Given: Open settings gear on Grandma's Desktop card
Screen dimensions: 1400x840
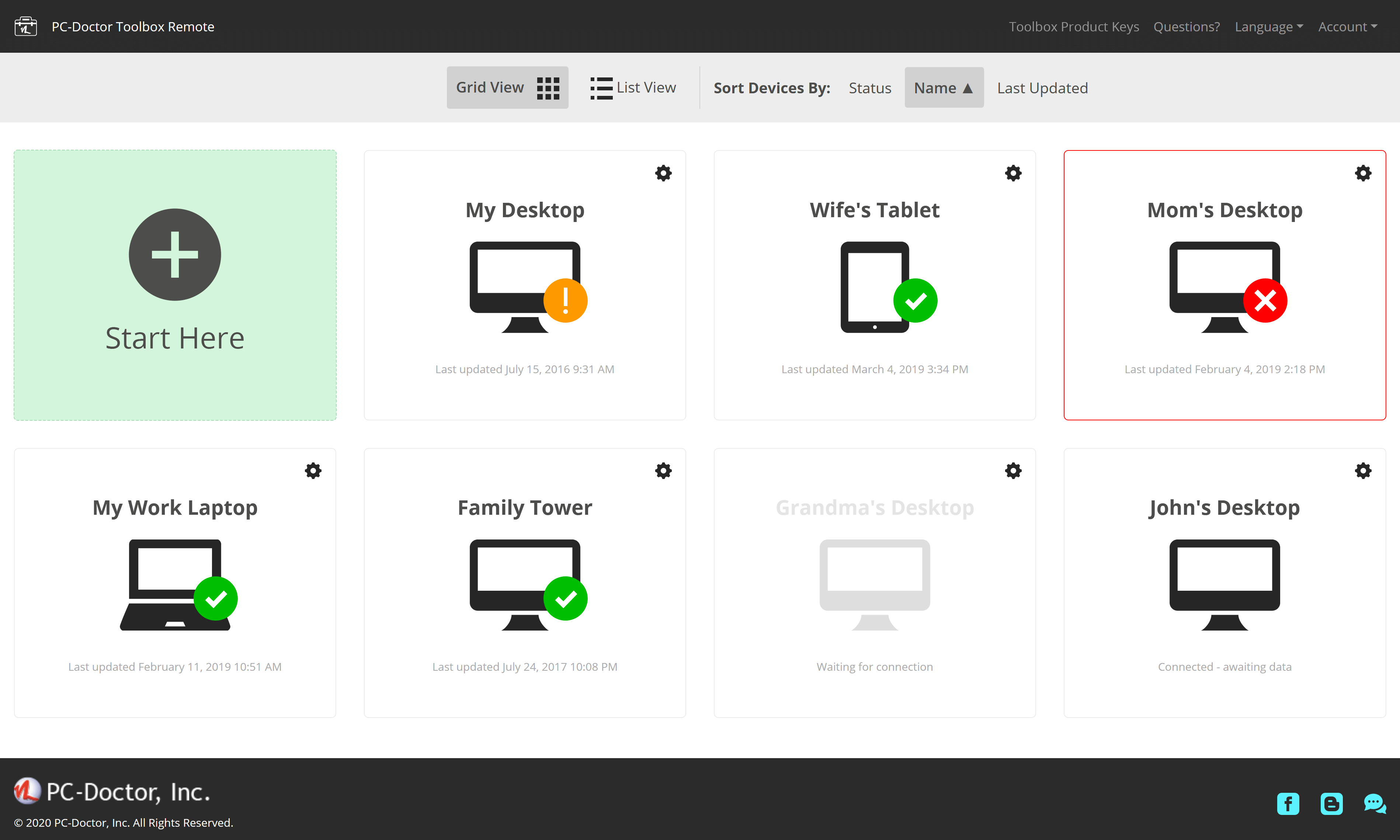Looking at the screenshot, I should 1013,471.
